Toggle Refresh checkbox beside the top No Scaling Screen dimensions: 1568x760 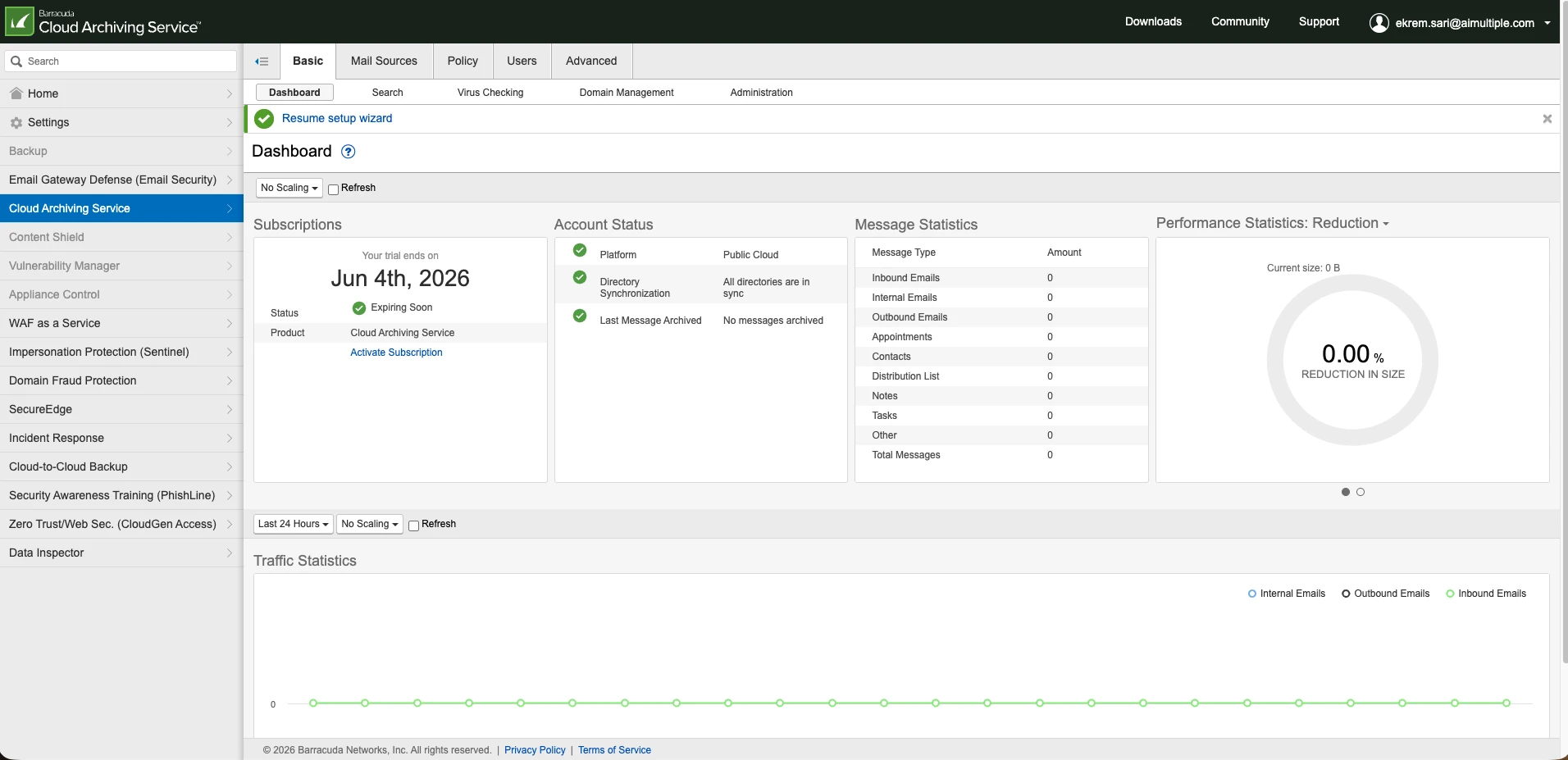(334, 189)
